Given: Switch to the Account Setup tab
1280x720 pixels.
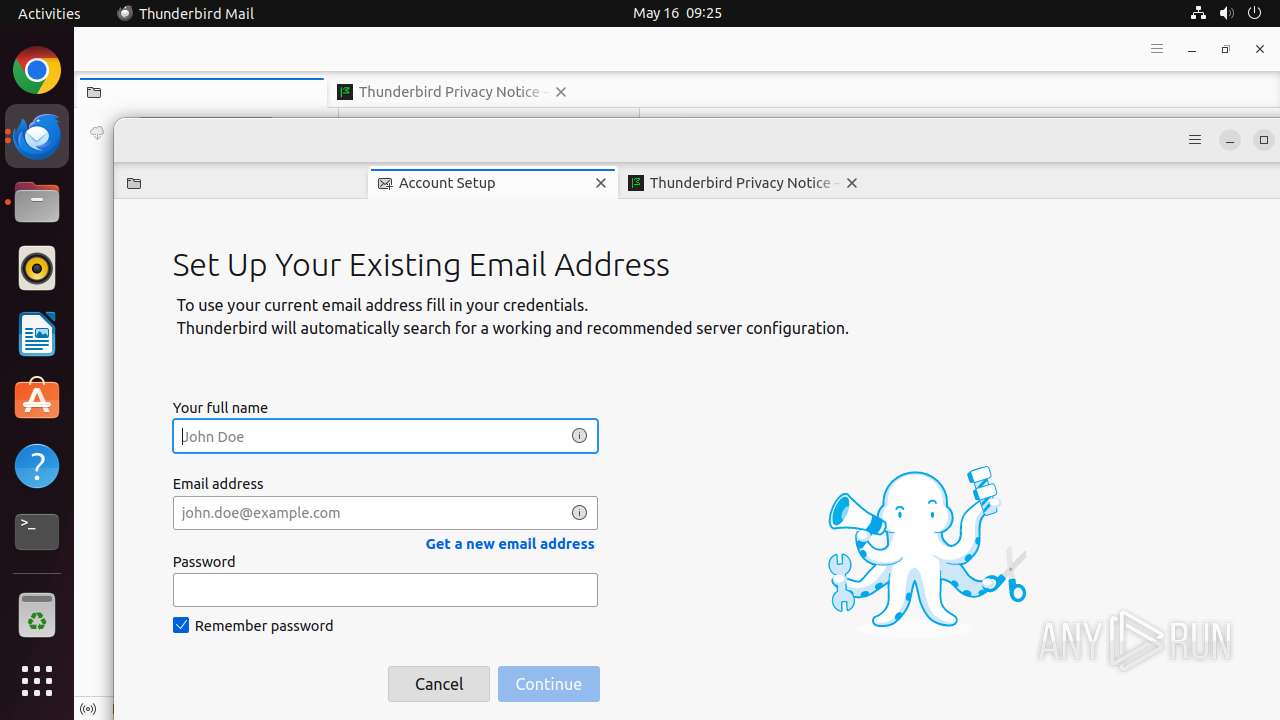Looking at the screenshot, I should tap(493, 183).
